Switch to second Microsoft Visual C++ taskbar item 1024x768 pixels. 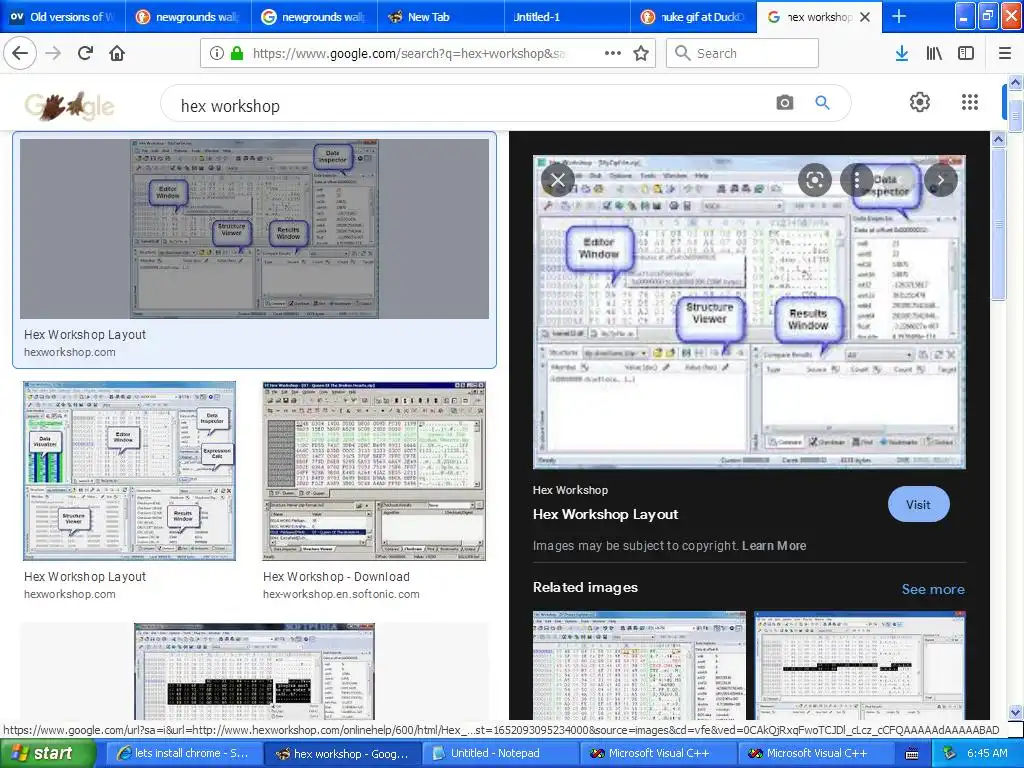(816, 753)
